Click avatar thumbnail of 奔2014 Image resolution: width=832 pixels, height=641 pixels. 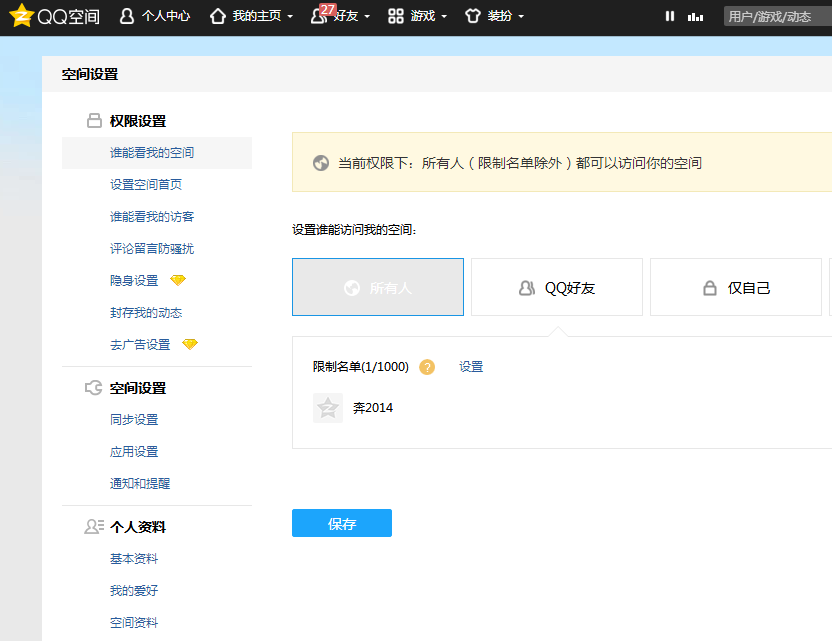pyautogui.click(x=328, y=408)
